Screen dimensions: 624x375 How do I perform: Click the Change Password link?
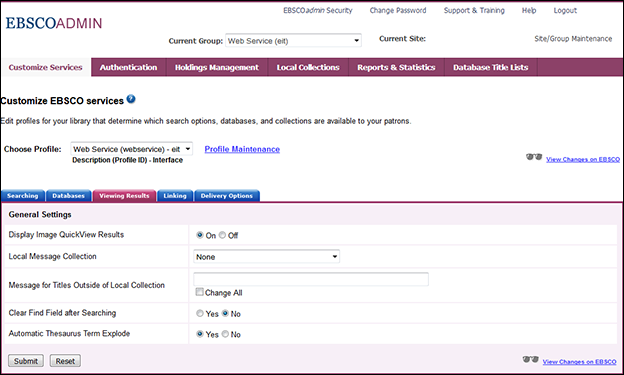coord(398,10)
